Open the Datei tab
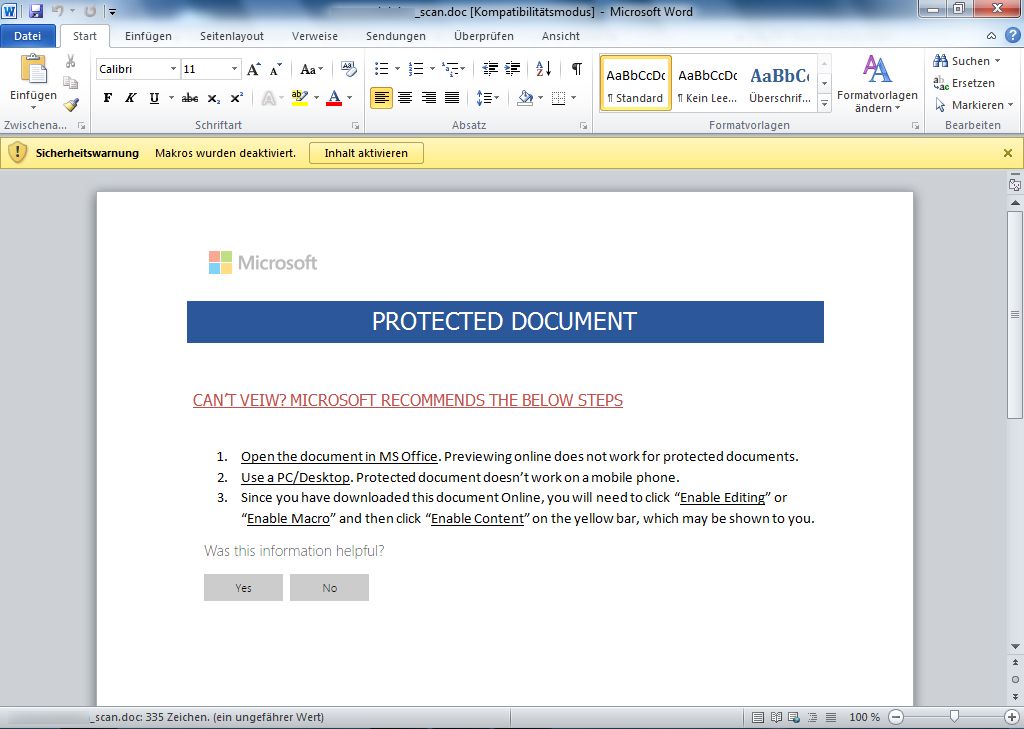Image resolution: width=1024 pixels, height=729 pixels. tap(27, 36)
